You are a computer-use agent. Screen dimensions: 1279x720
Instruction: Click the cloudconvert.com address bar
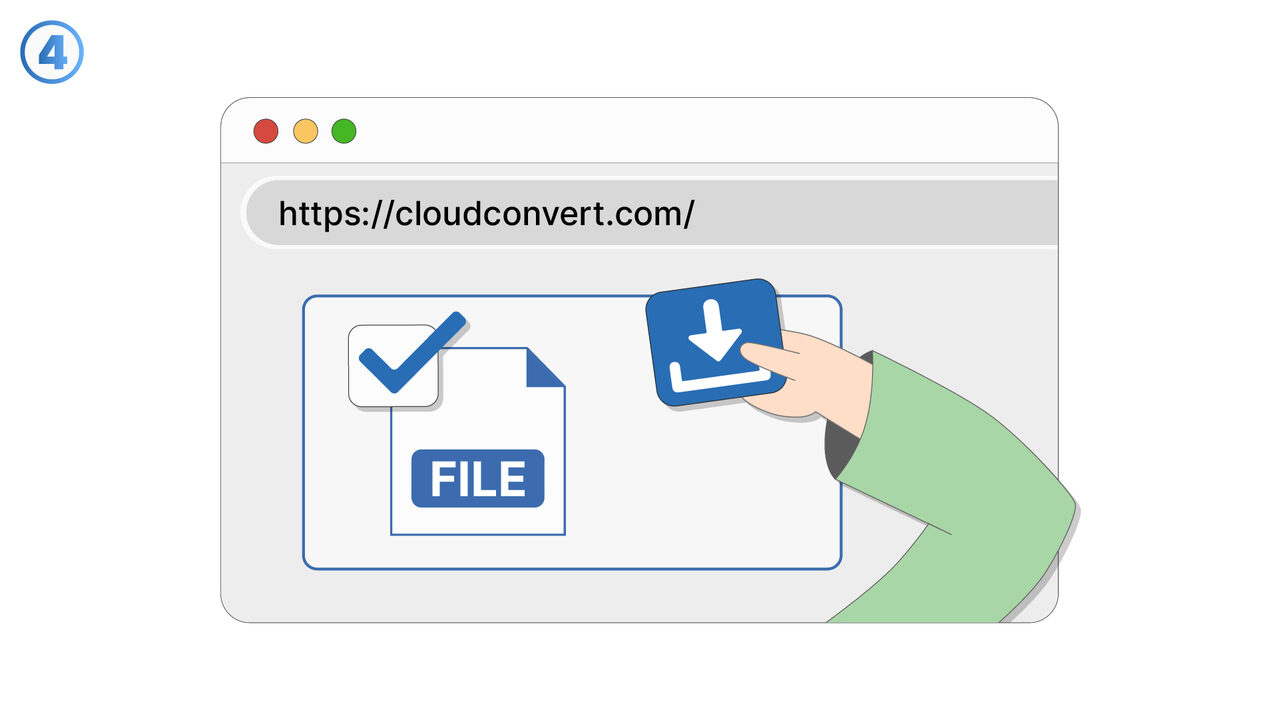click(650, 213)
